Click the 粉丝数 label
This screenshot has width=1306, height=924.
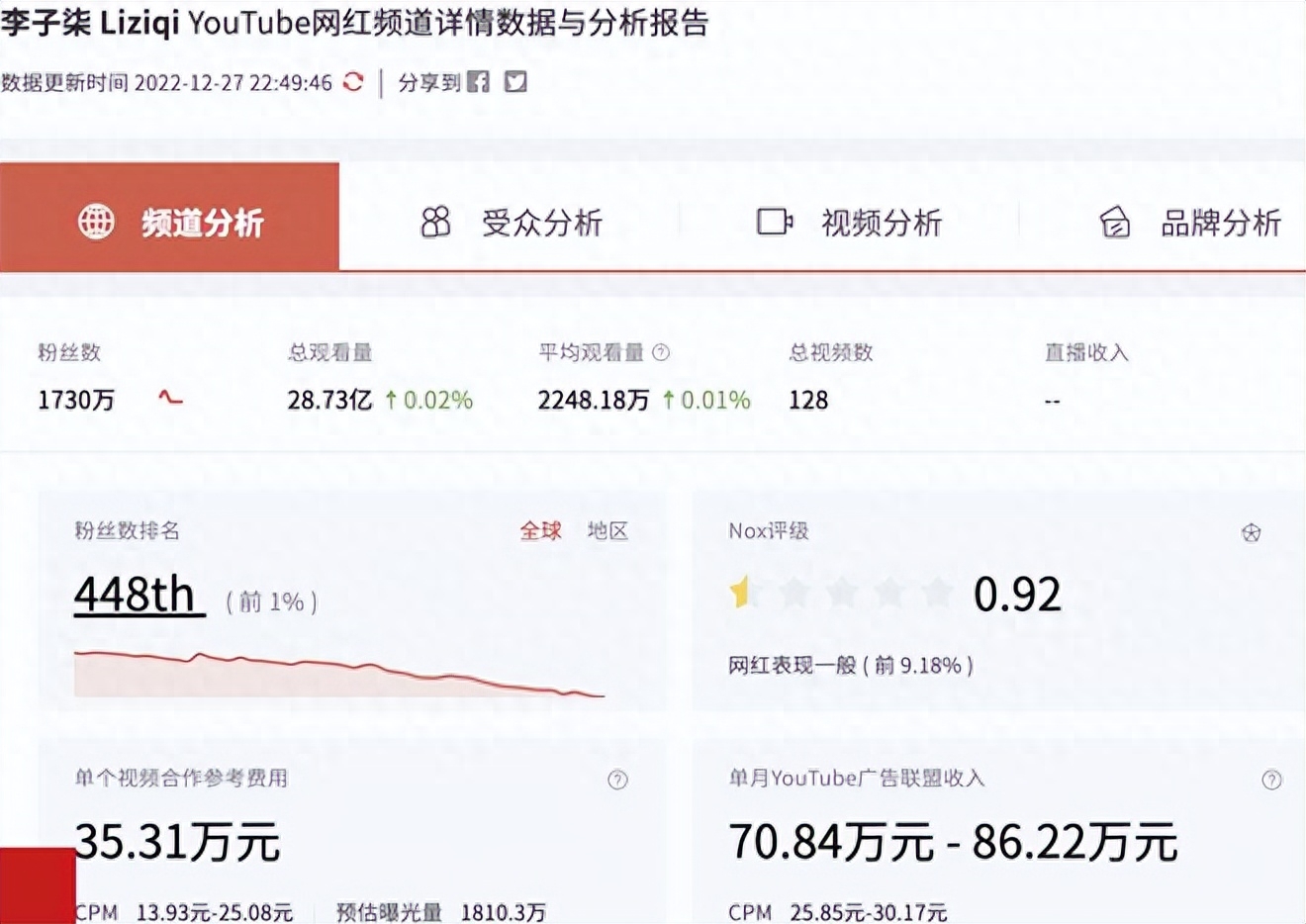coord(69,352)
